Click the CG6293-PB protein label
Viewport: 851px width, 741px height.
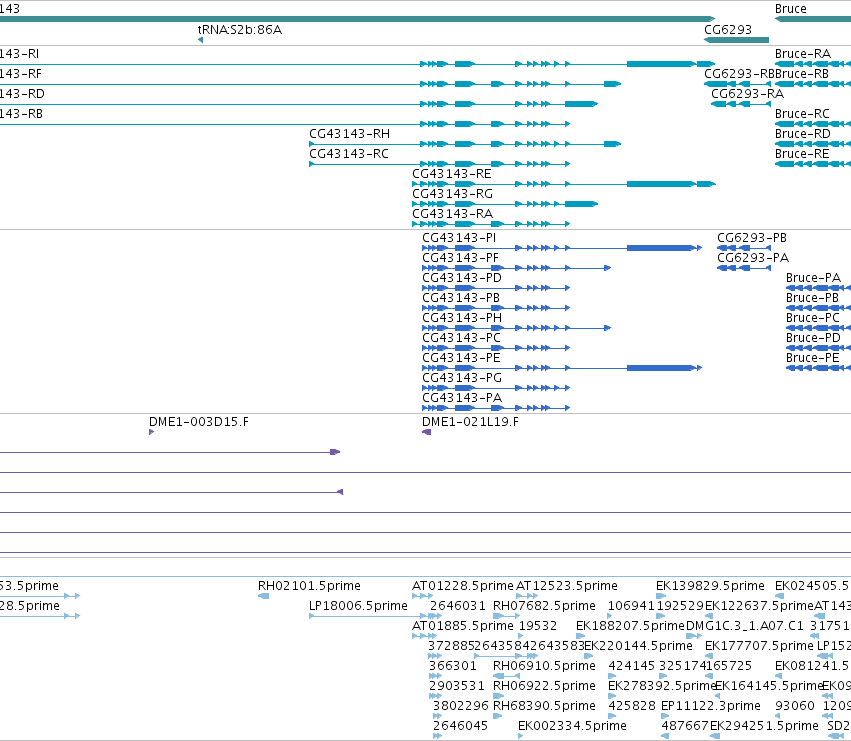[x=752, y=238]
